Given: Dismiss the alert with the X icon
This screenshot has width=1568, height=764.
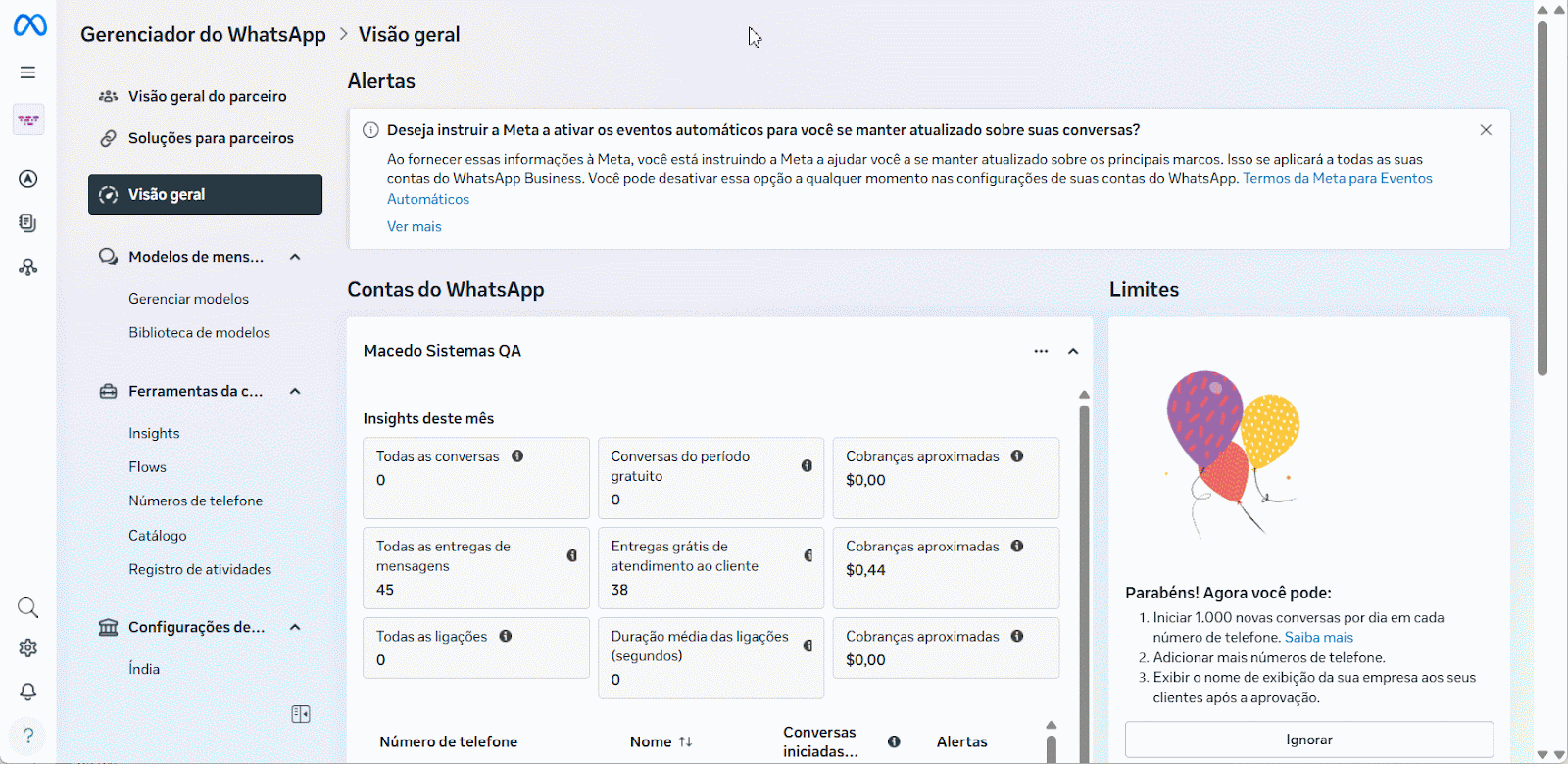Looking at the screenshot, I should pos(1486,130).
